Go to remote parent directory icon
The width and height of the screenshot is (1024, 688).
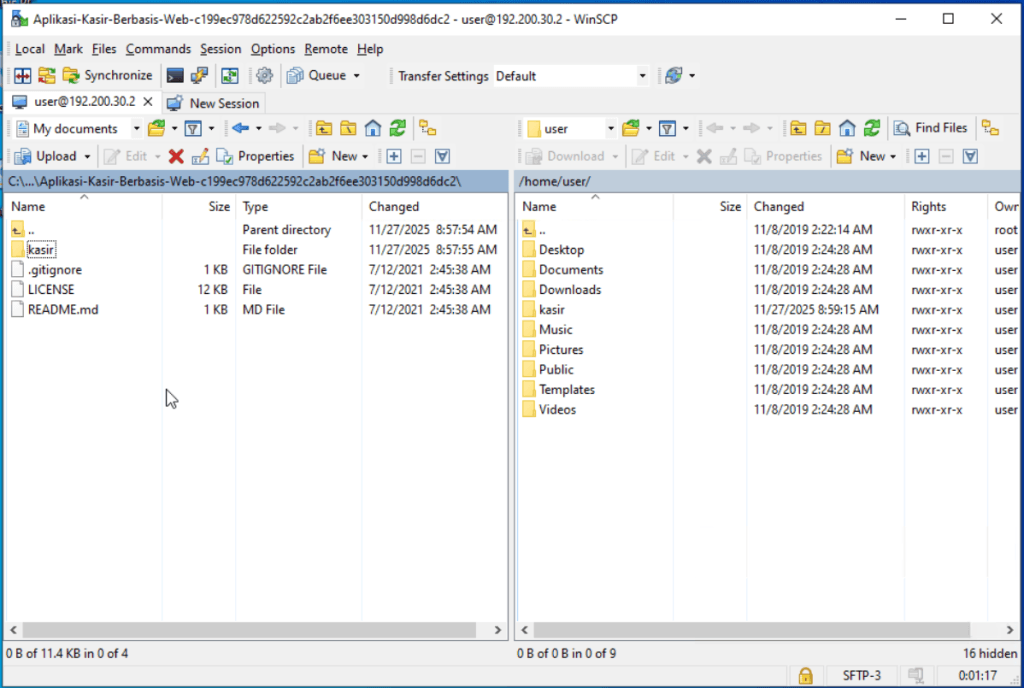click(x=798, y=128)
